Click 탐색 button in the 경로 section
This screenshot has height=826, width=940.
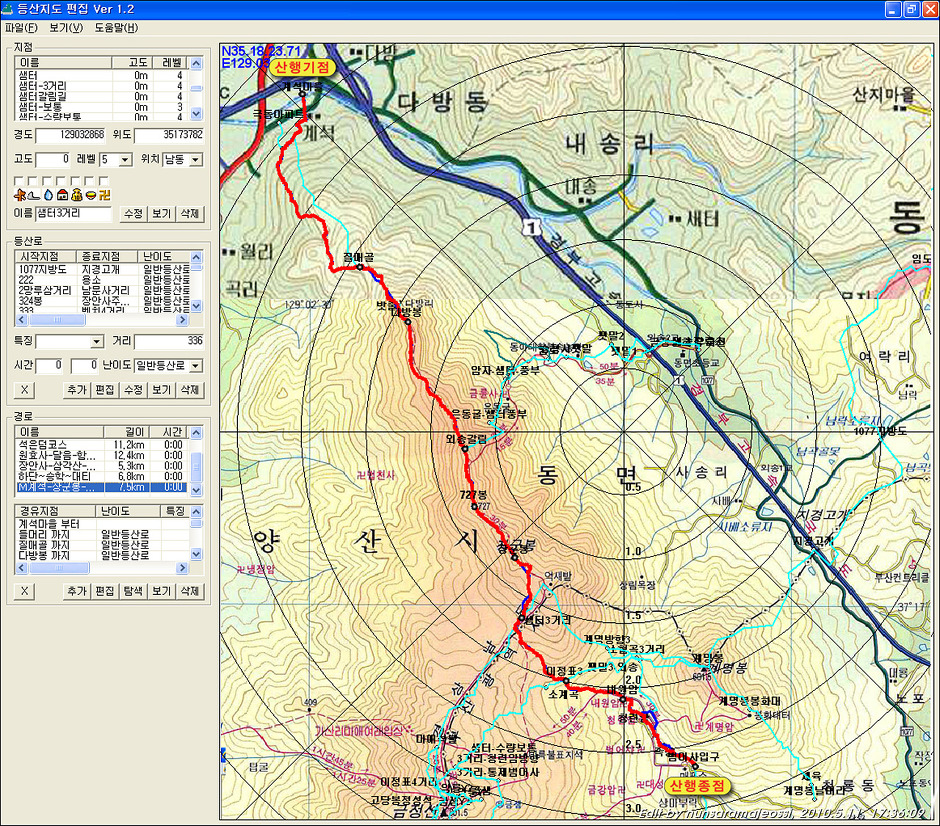pos(133,591)
